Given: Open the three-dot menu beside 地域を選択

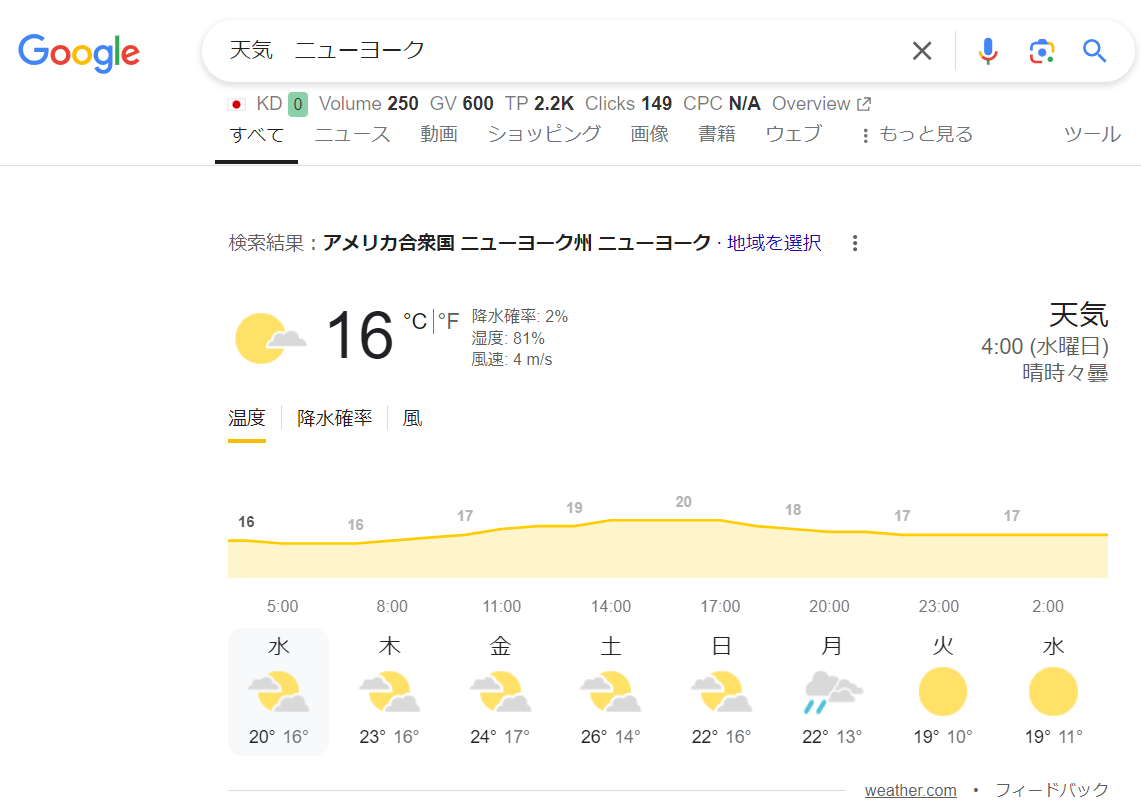Looking at the screenshot, I should (x=854, y=243).
